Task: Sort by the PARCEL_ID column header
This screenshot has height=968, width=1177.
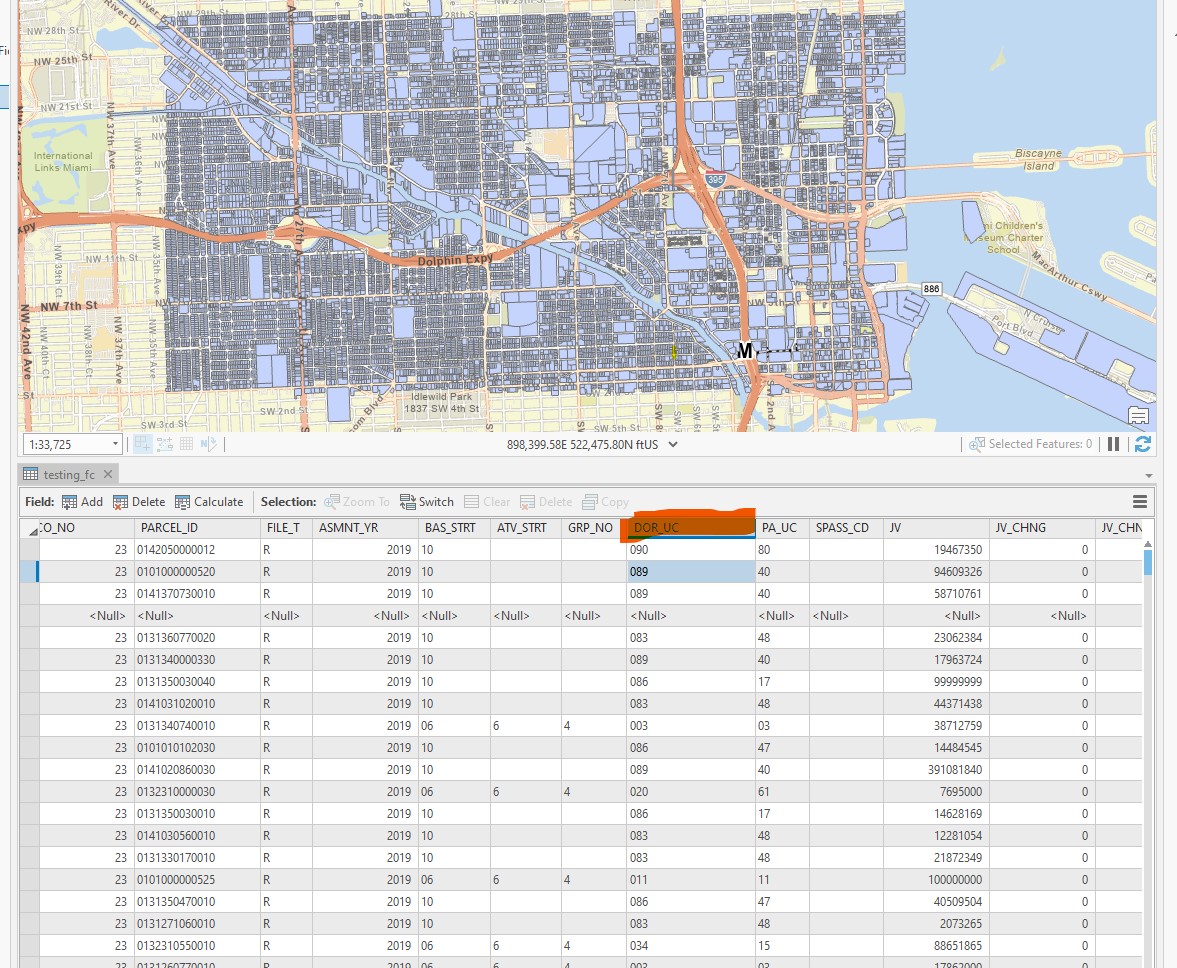Action: [x=169, y=528]
